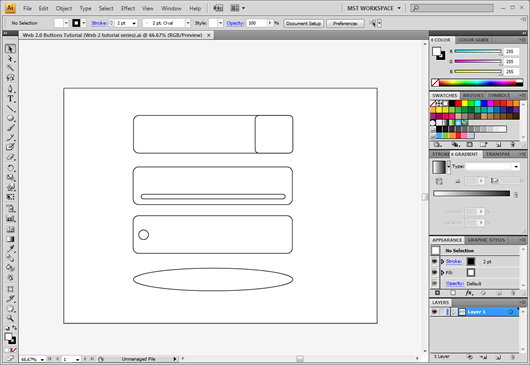
Task: Select the Line Segment tool
Action: pos(10,108)
